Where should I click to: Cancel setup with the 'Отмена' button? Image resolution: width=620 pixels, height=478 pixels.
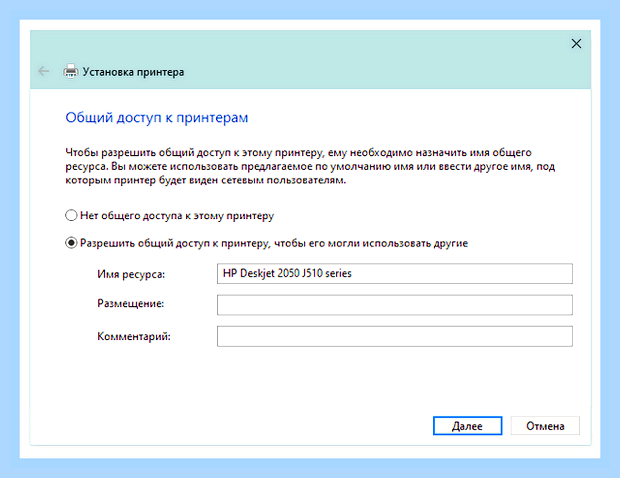point(545,426)
